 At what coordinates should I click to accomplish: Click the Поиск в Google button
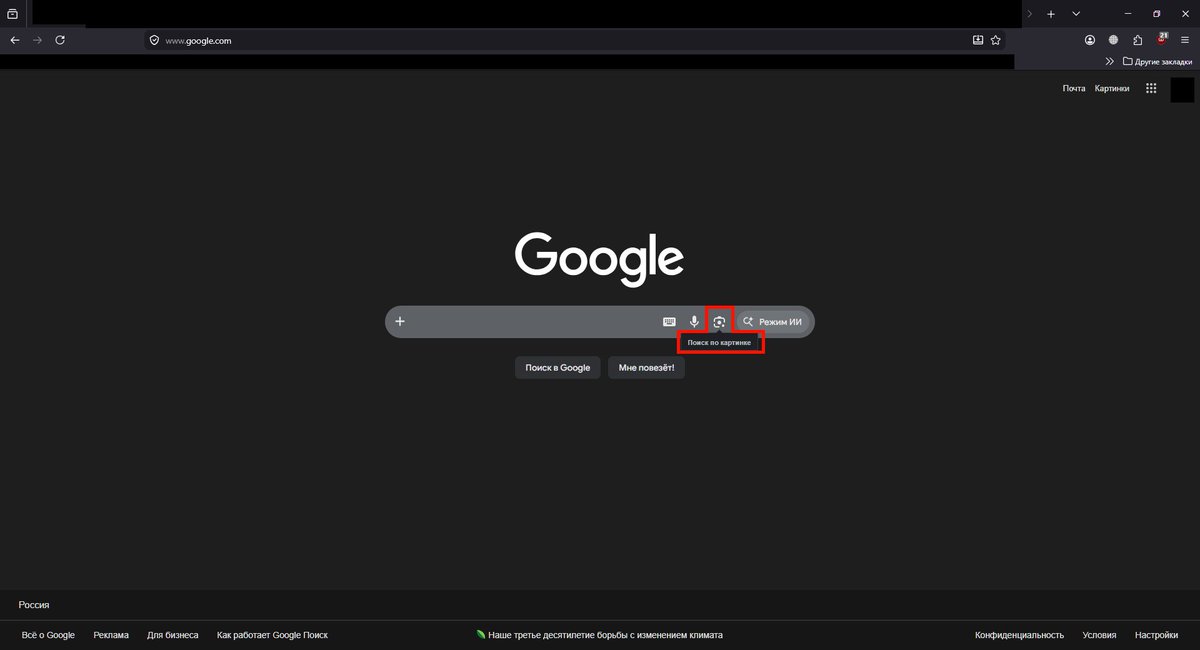(x=558, y=368)
